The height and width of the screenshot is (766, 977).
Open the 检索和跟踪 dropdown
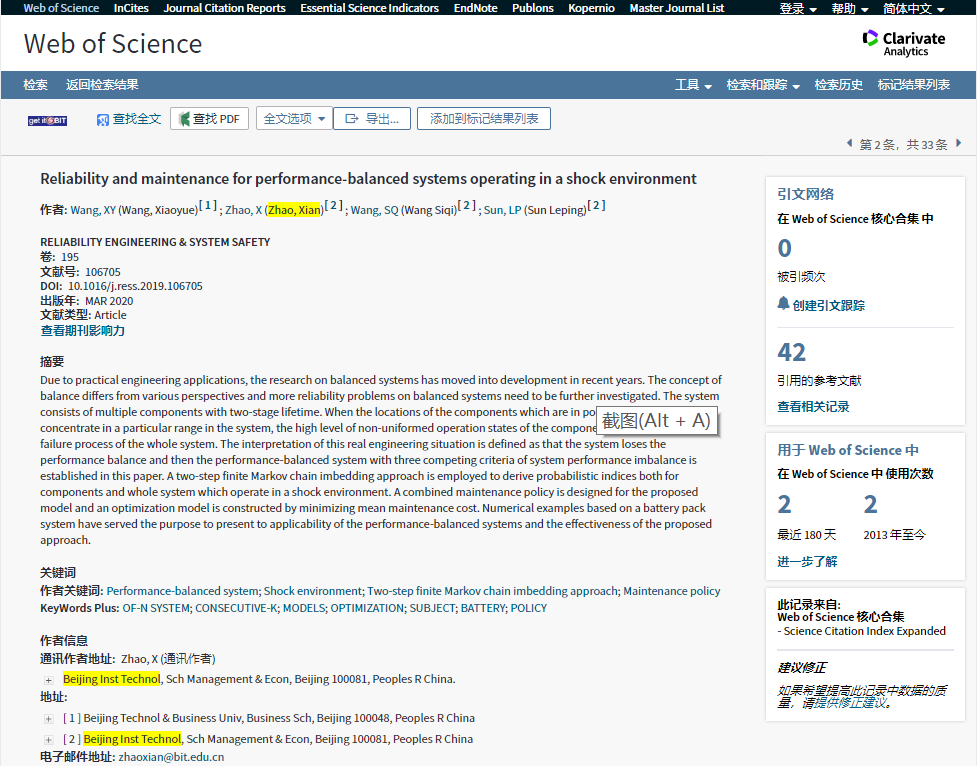point(763,85)
